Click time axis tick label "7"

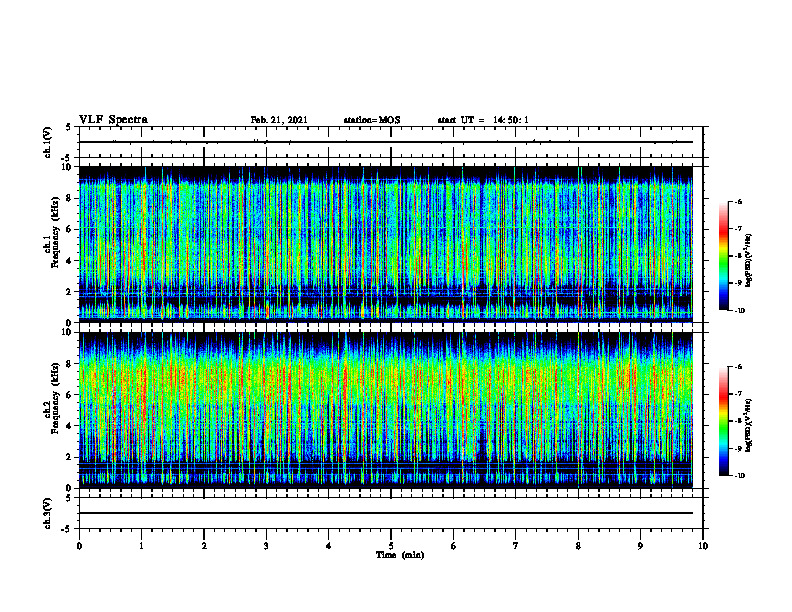point(516,546)
